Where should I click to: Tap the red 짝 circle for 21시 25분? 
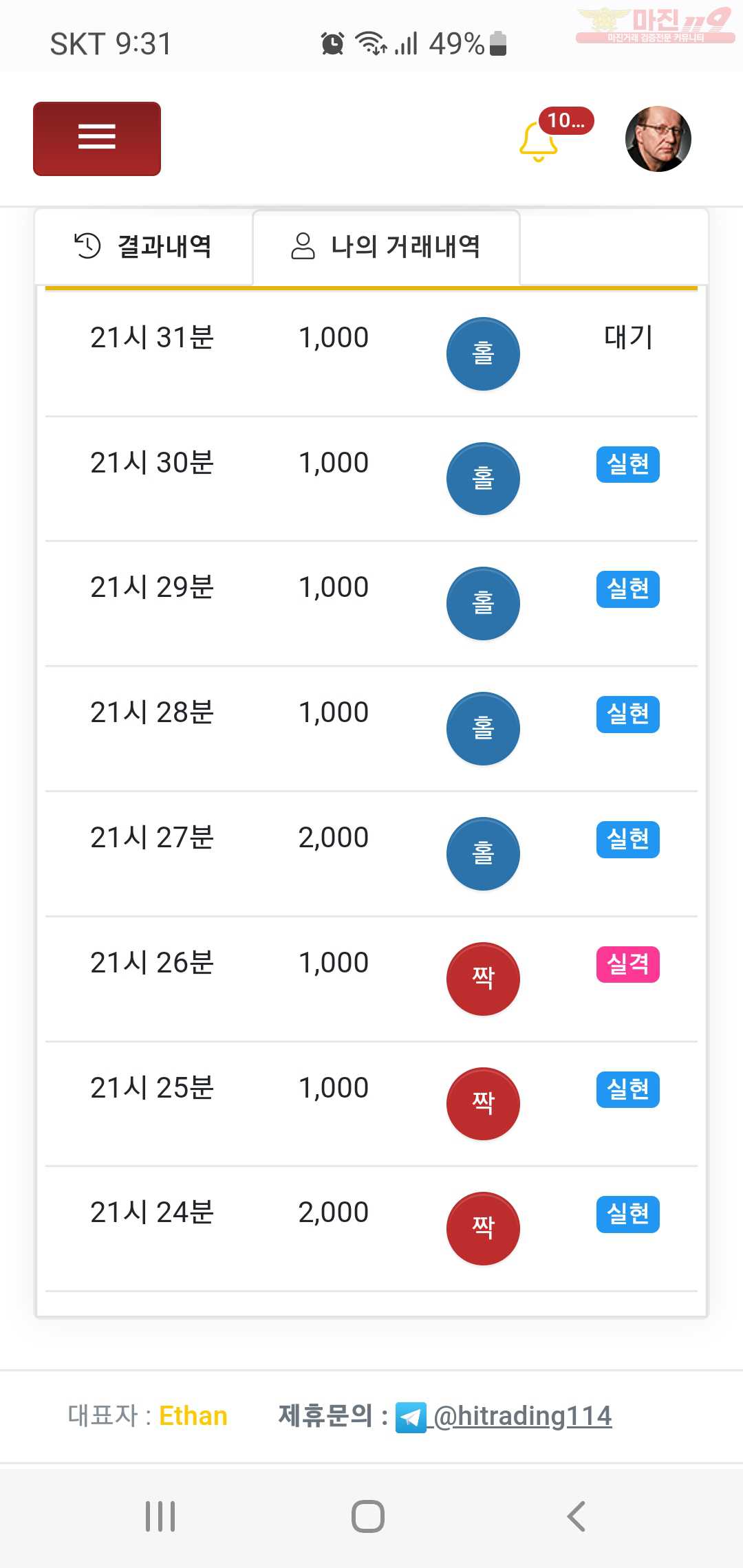483,1103
